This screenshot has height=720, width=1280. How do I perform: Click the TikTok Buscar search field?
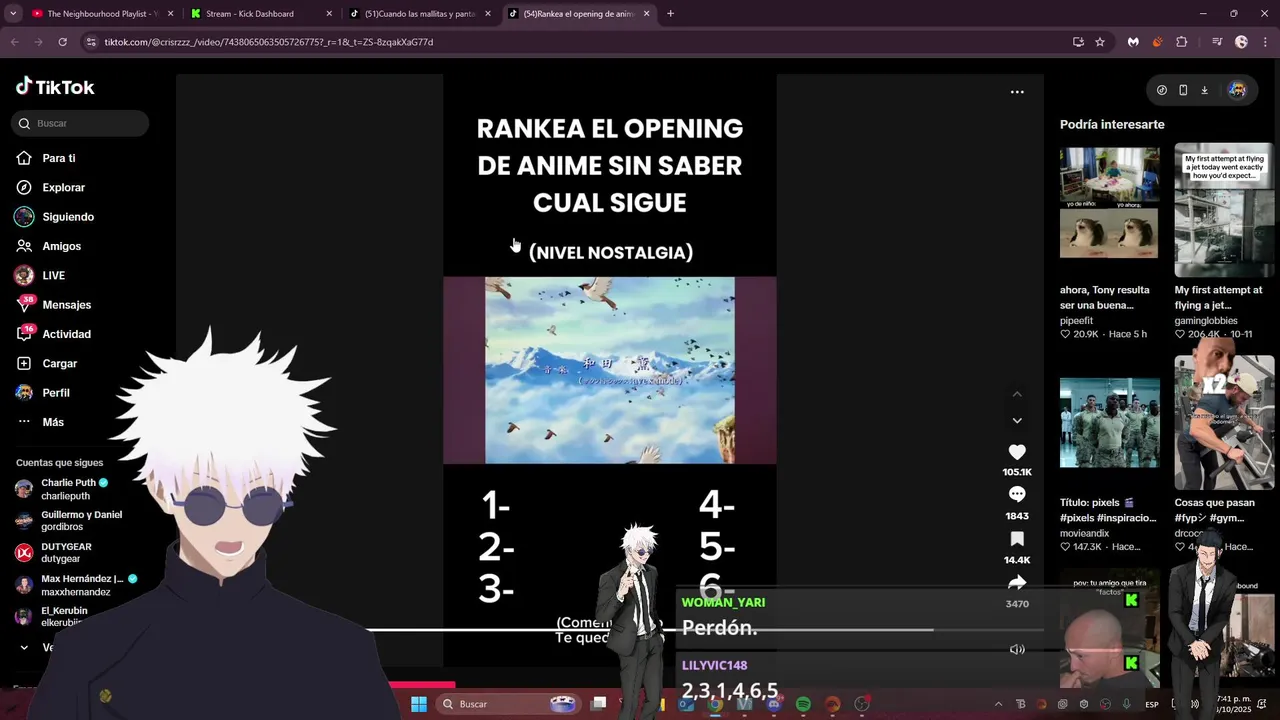[x=80, y=123]
